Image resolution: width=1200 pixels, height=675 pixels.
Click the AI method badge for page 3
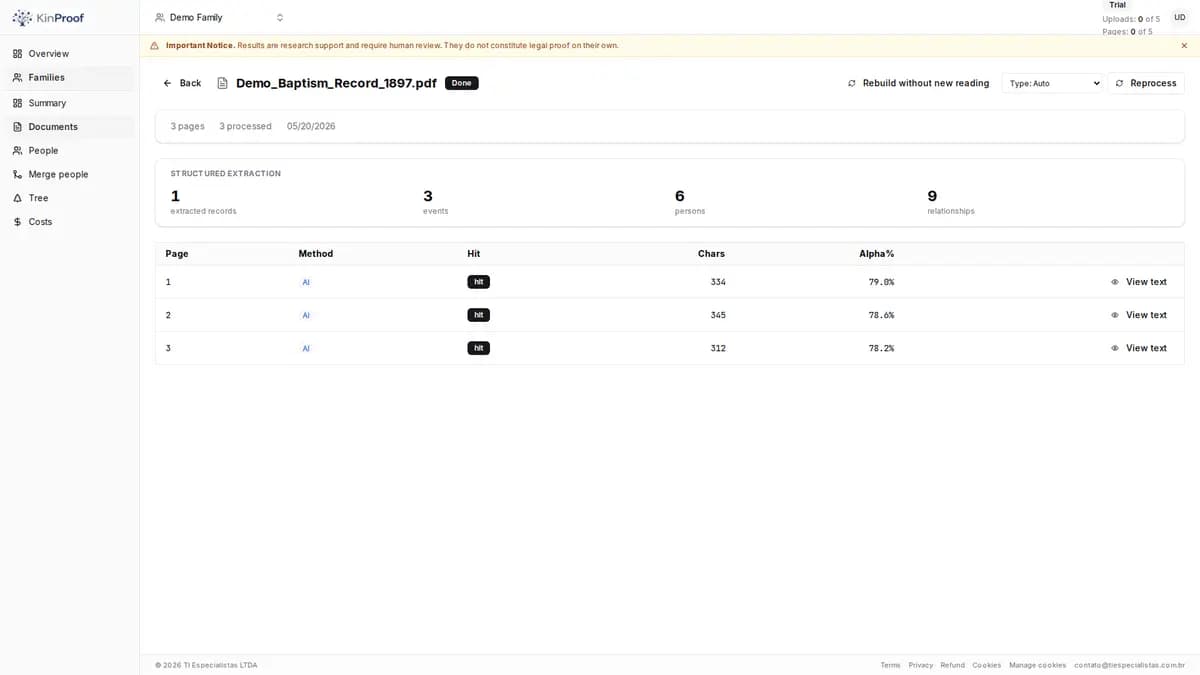tap(306, 348)
